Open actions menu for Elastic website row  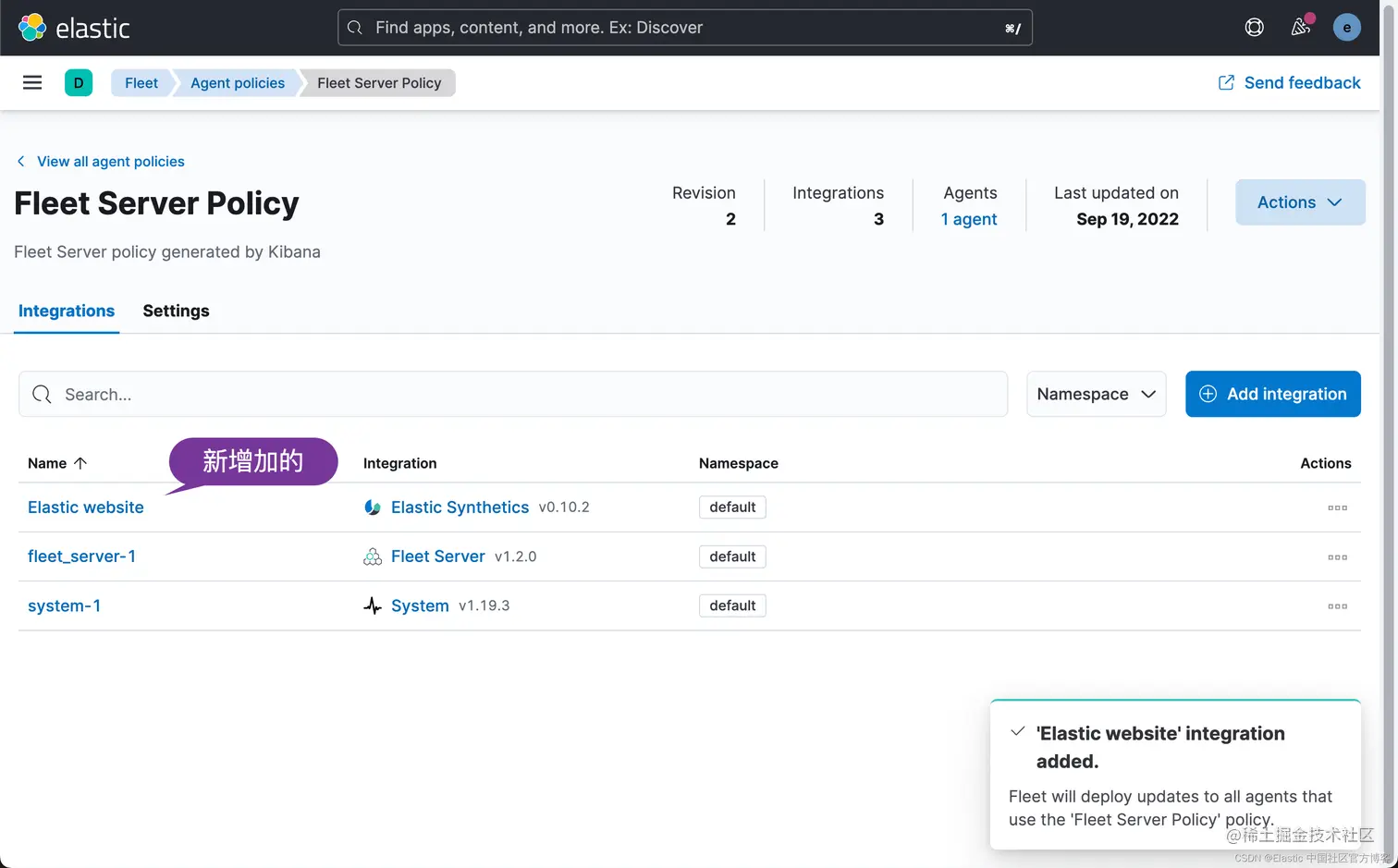coord(1337,507)
